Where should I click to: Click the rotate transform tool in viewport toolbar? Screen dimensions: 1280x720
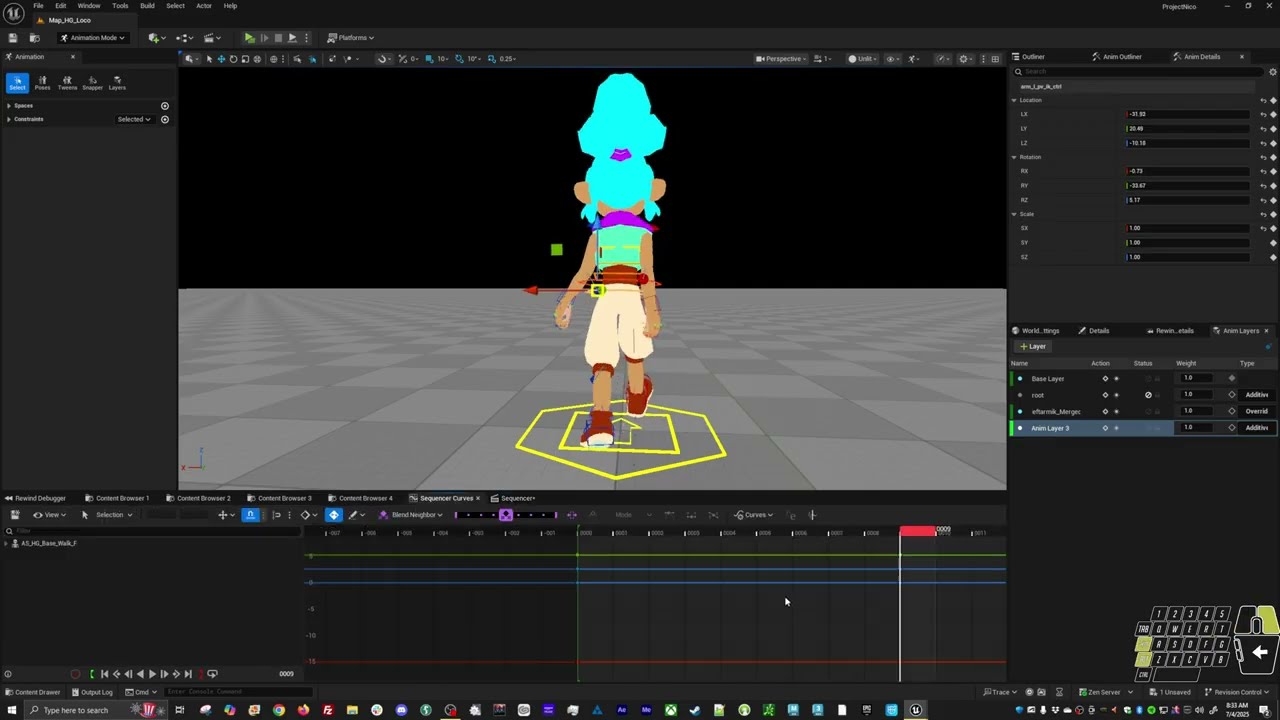pos(233,59)
